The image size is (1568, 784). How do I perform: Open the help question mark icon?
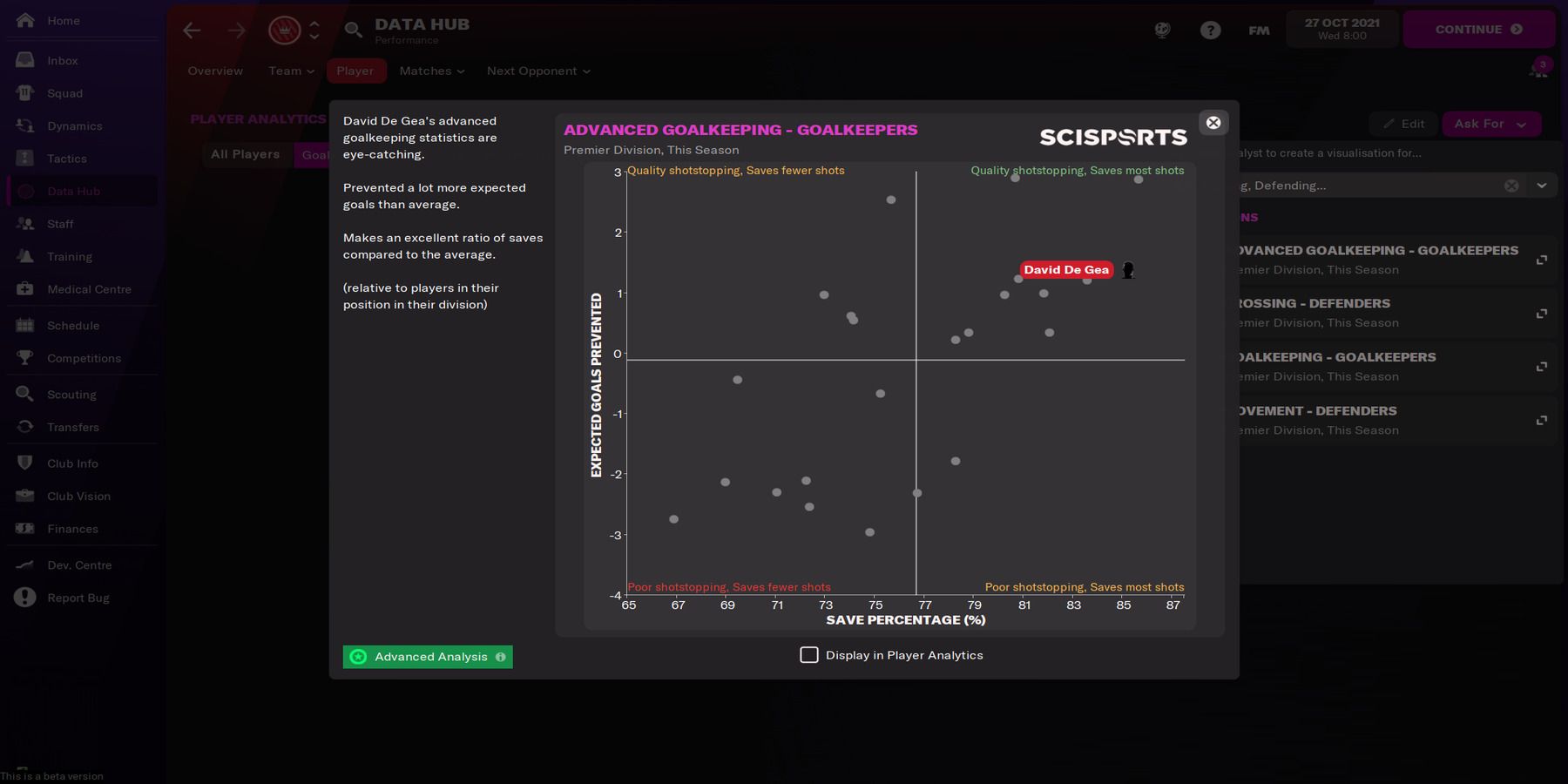tap(1210, 30)
